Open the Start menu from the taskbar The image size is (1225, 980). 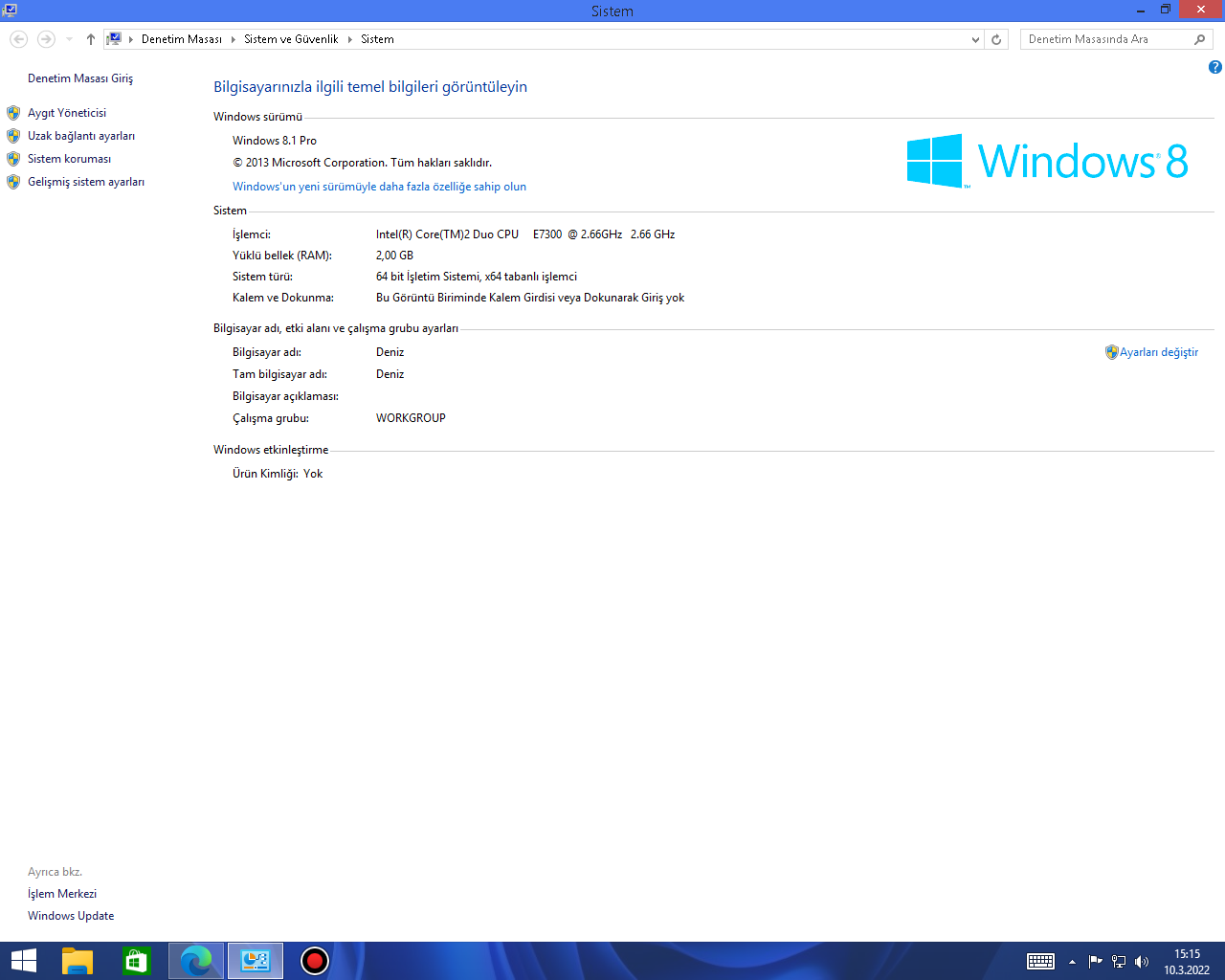pos(24,961)
